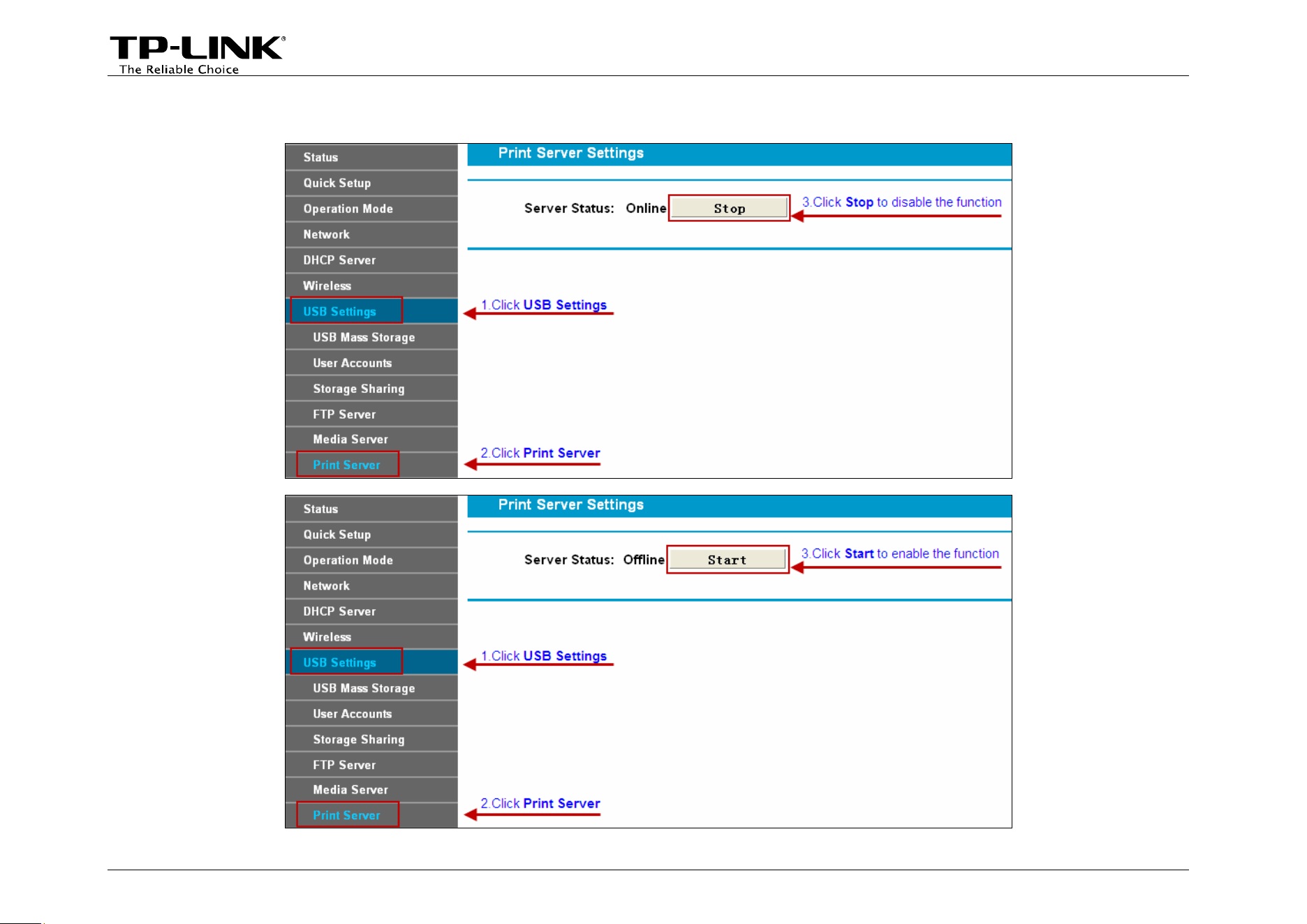1307x924 pixels.
Task: Open Status in the upper router menu
Action: (x=371, y=157)
